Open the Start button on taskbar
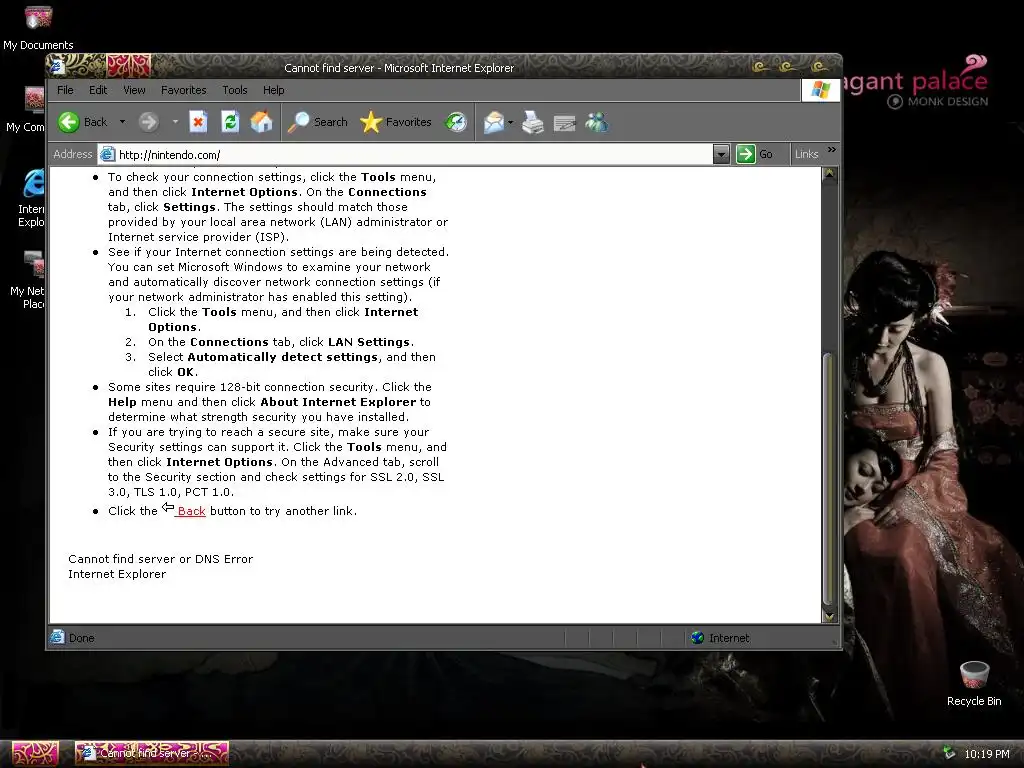The width and height of the screenshot is (1024, 768). tap(35, 754)
